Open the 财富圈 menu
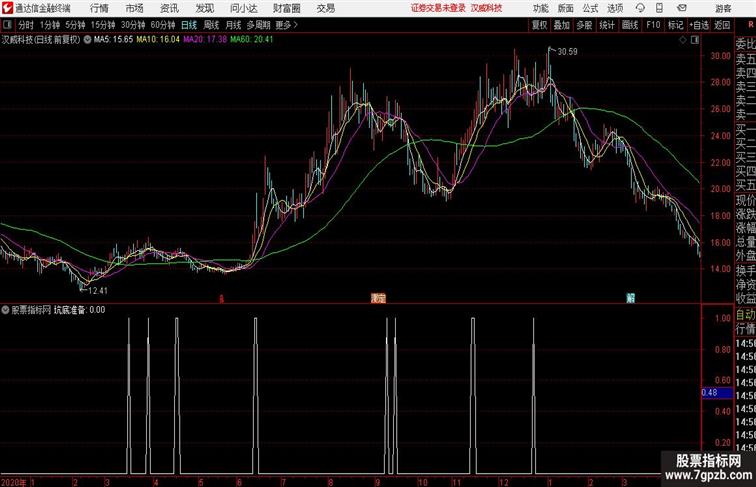The height and width of the screenshot is (487, 756). point(286,8)
